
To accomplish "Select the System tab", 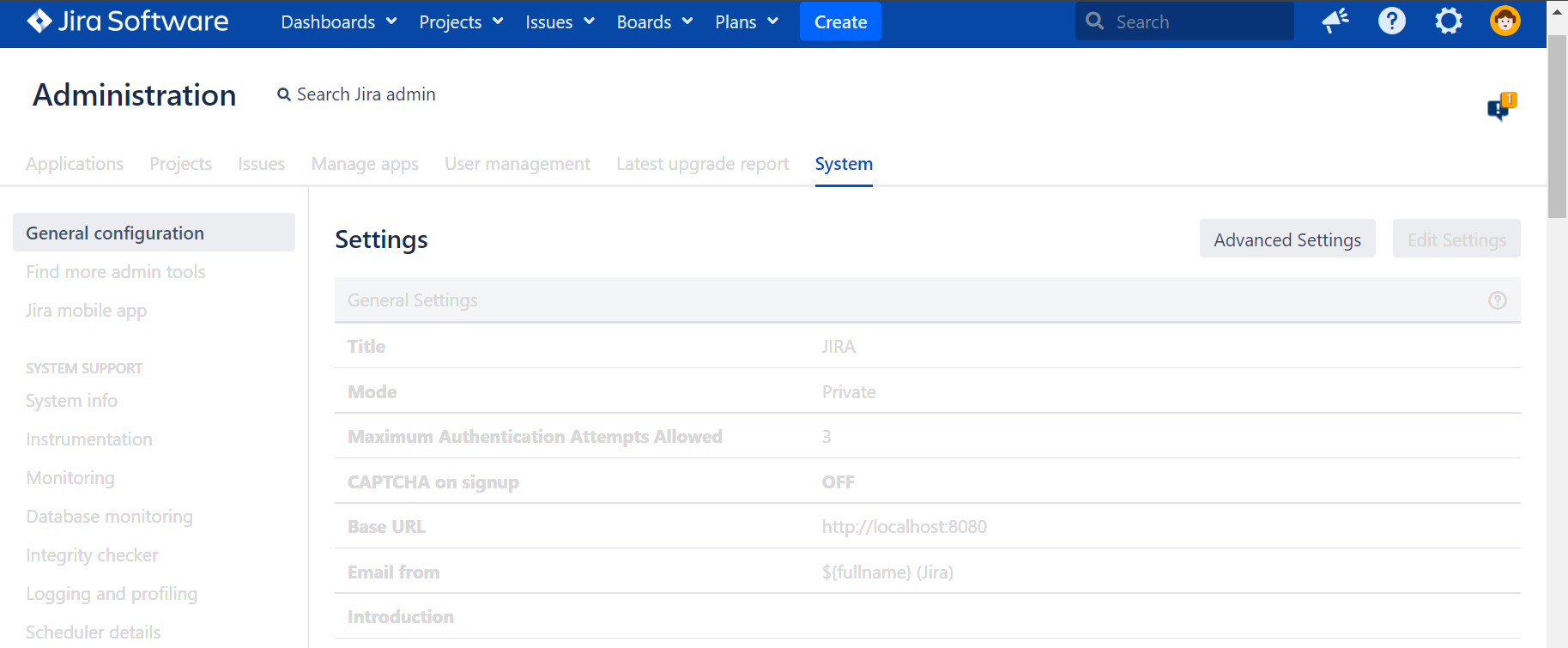I will pos(844,164).
